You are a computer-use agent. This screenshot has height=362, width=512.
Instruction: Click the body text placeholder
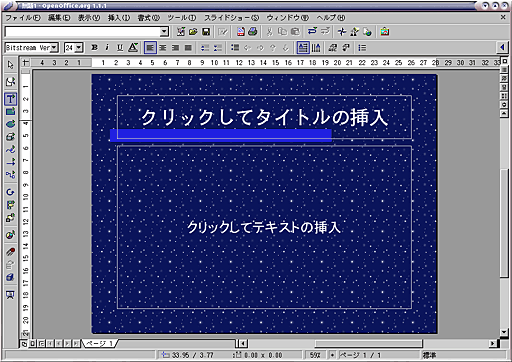264,227
